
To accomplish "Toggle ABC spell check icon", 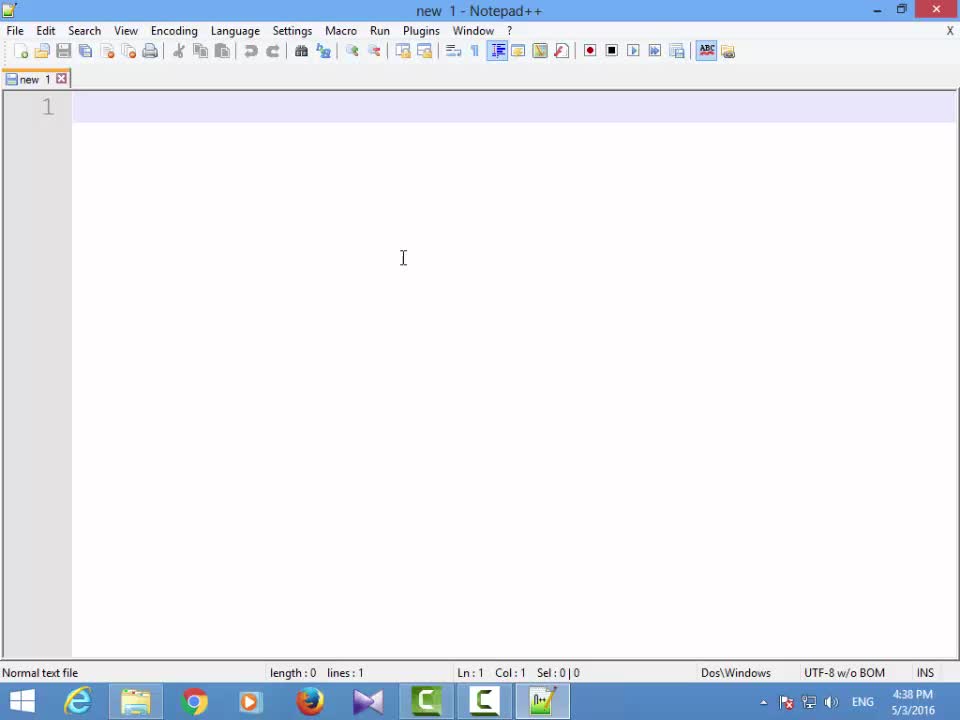I will pos(707,51).
